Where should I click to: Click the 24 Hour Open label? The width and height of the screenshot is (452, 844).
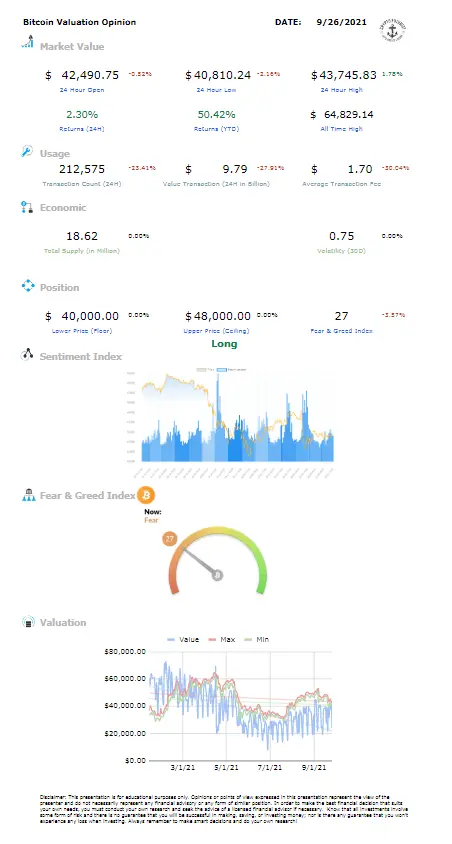pos(82,90)
